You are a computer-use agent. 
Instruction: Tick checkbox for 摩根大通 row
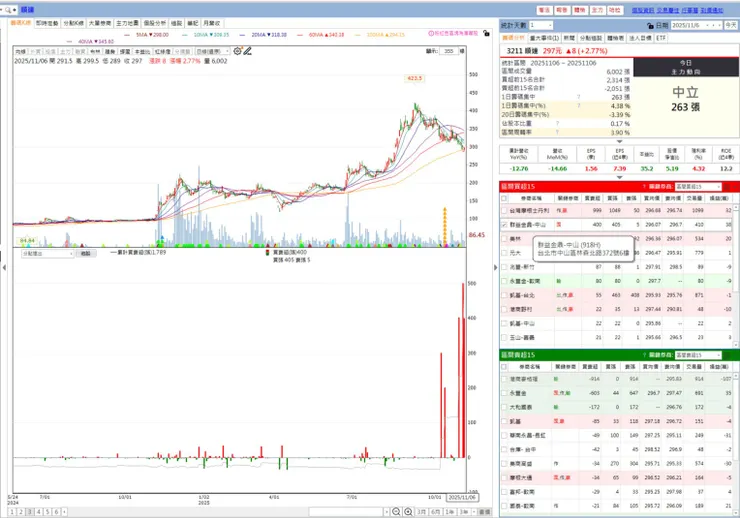click(504, 478)
